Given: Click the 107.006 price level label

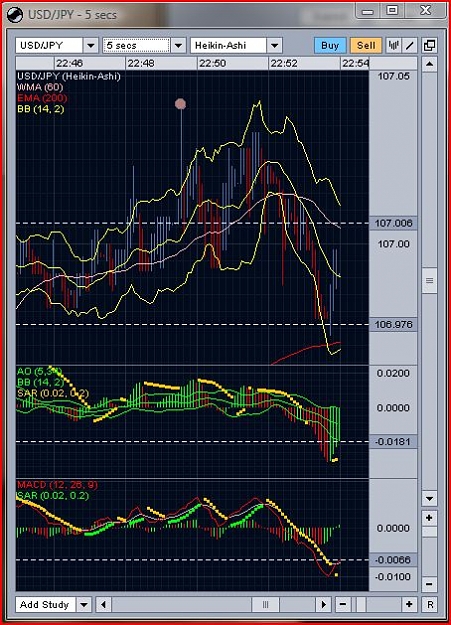Looking at the screenshot, I should (393, 223).
